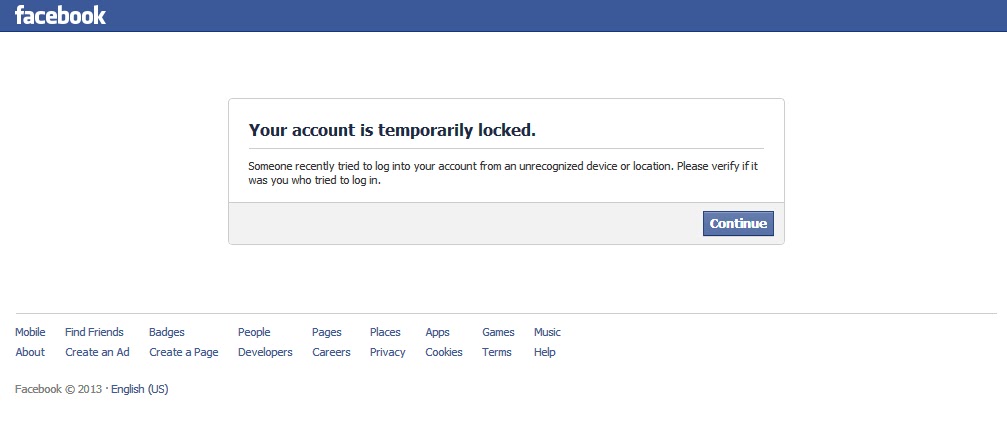Viewport: 1007px width, 442px height.
Task: Click the Games link
Action: coord(498,332)
